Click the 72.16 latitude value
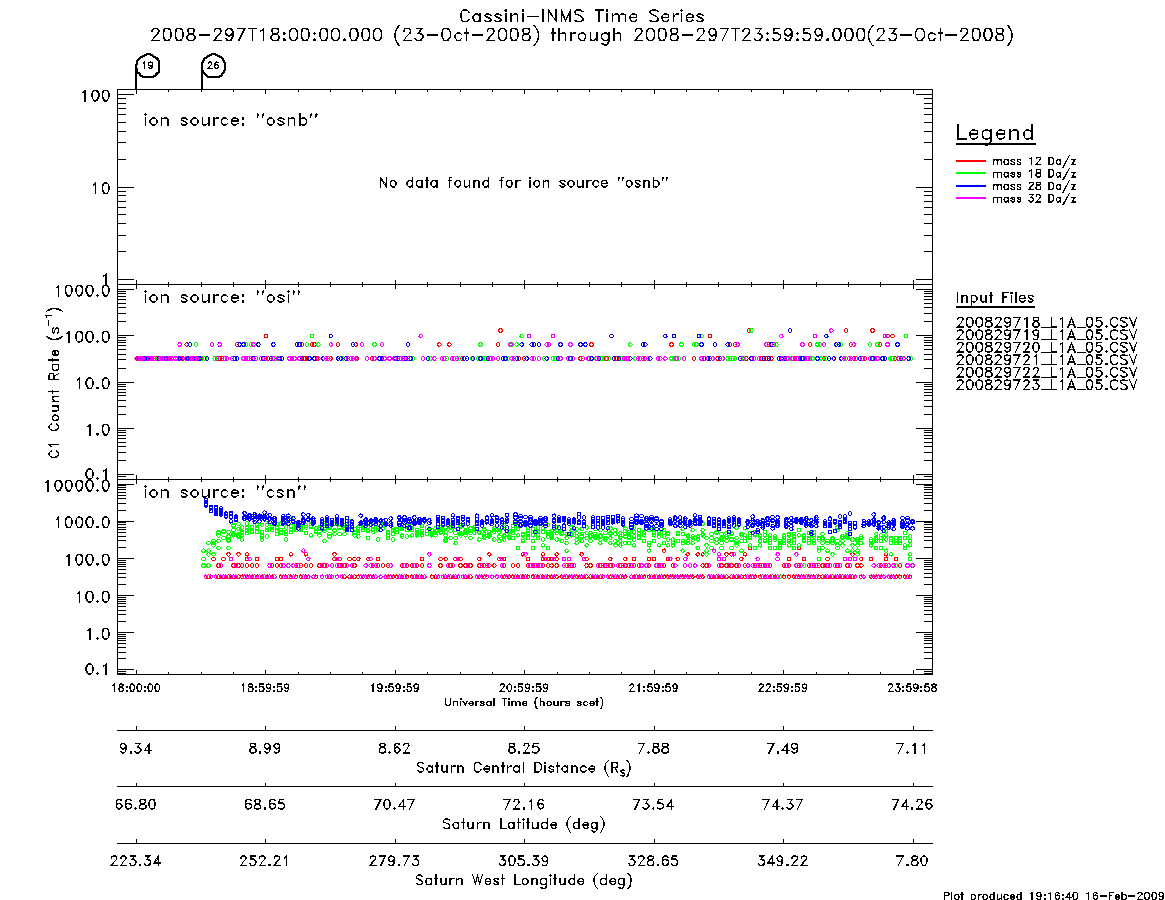1165x900 pixels. coord(524,805)
